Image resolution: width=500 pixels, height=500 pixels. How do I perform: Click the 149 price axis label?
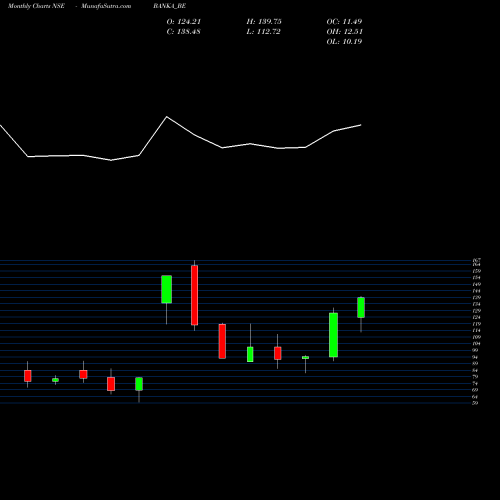pyautogui.click(x=477, y=284)
